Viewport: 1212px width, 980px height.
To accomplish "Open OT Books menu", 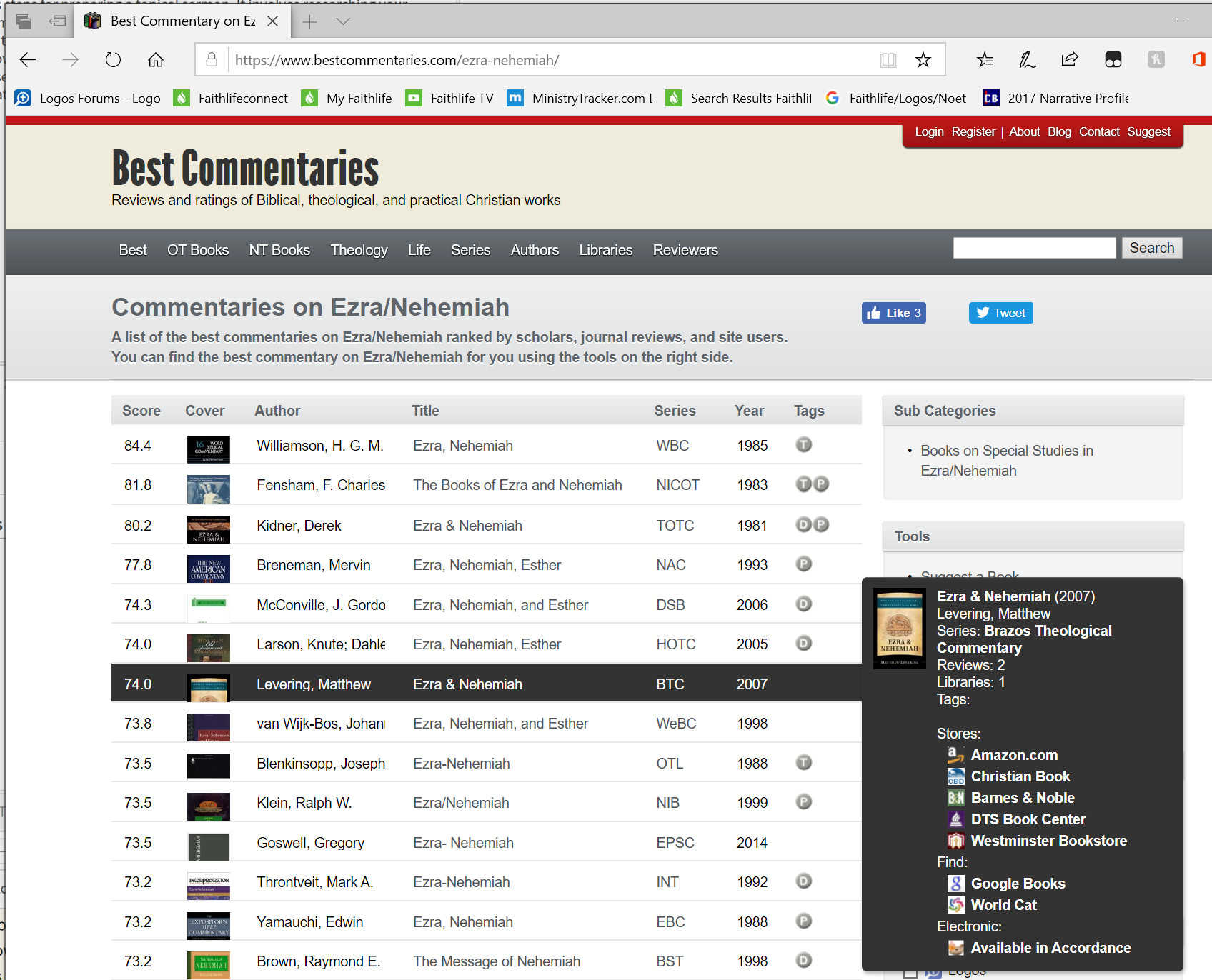I will 198,250.
